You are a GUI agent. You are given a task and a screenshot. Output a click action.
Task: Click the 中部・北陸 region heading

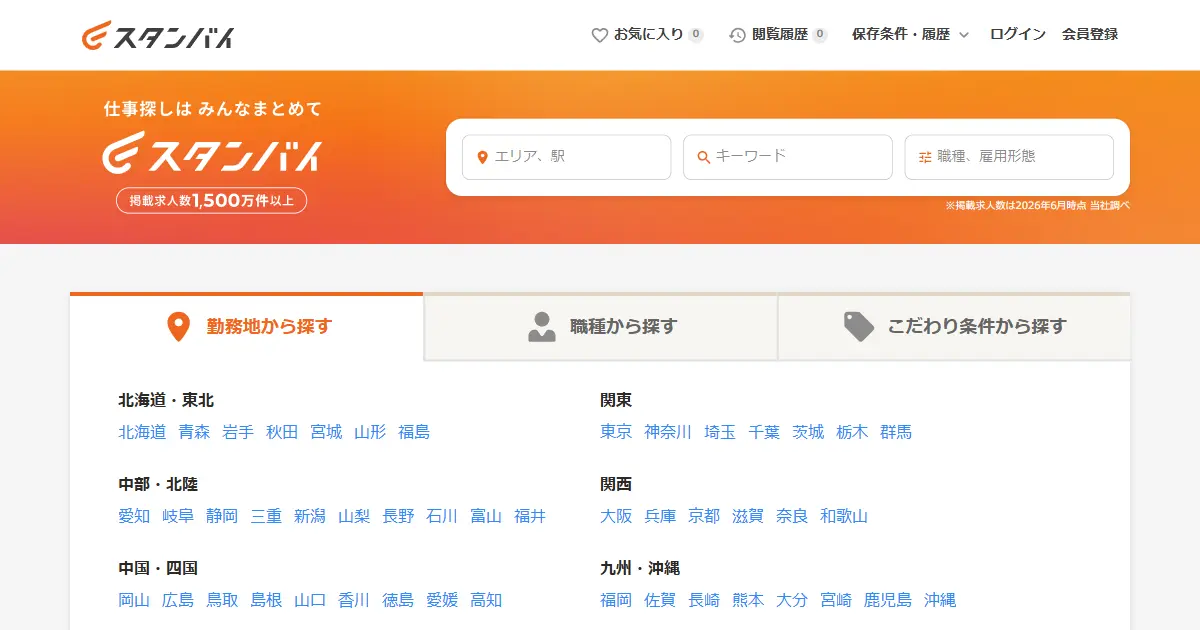pos(158,484)
